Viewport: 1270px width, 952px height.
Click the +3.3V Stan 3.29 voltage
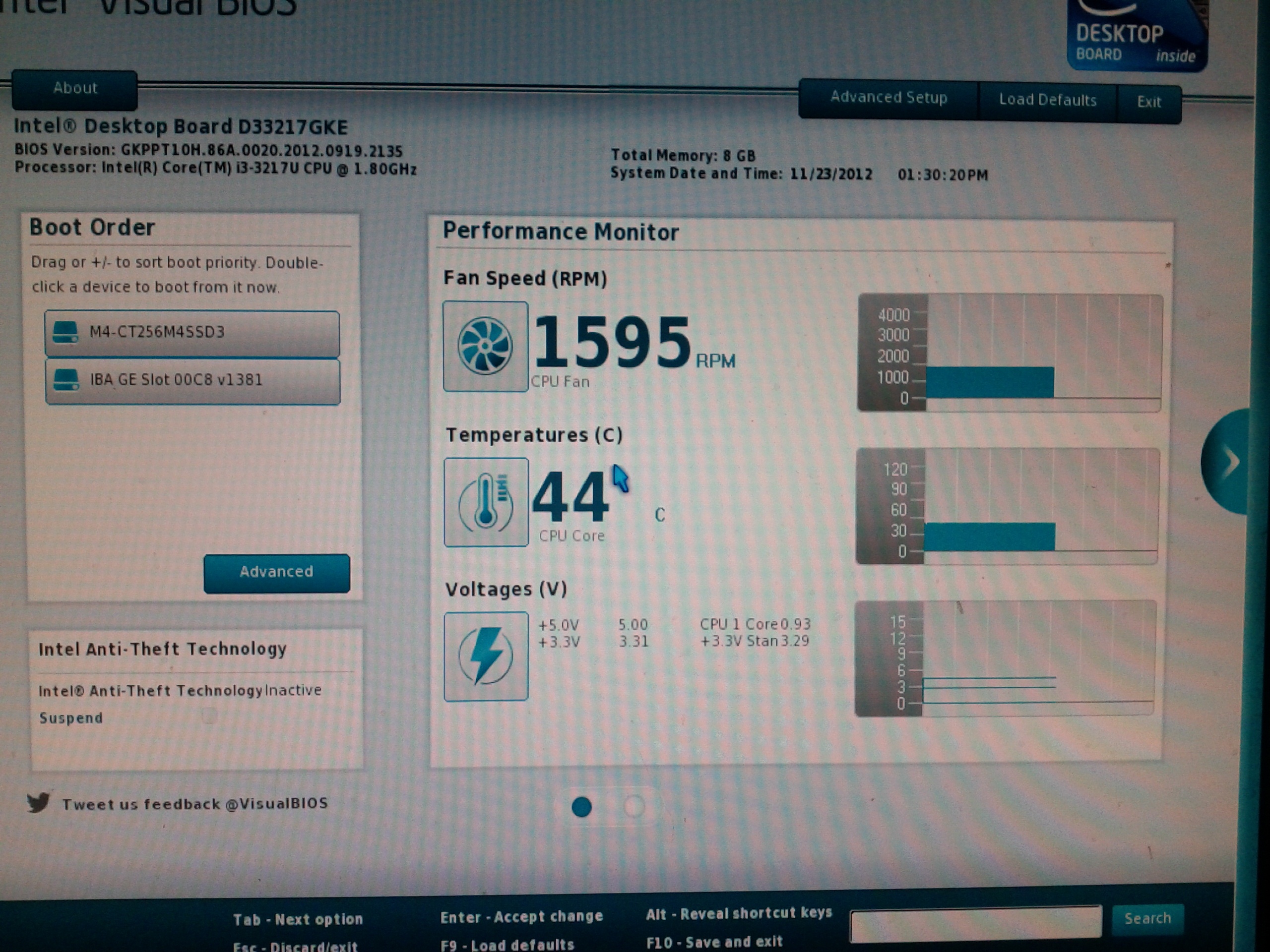pos(755,641)
